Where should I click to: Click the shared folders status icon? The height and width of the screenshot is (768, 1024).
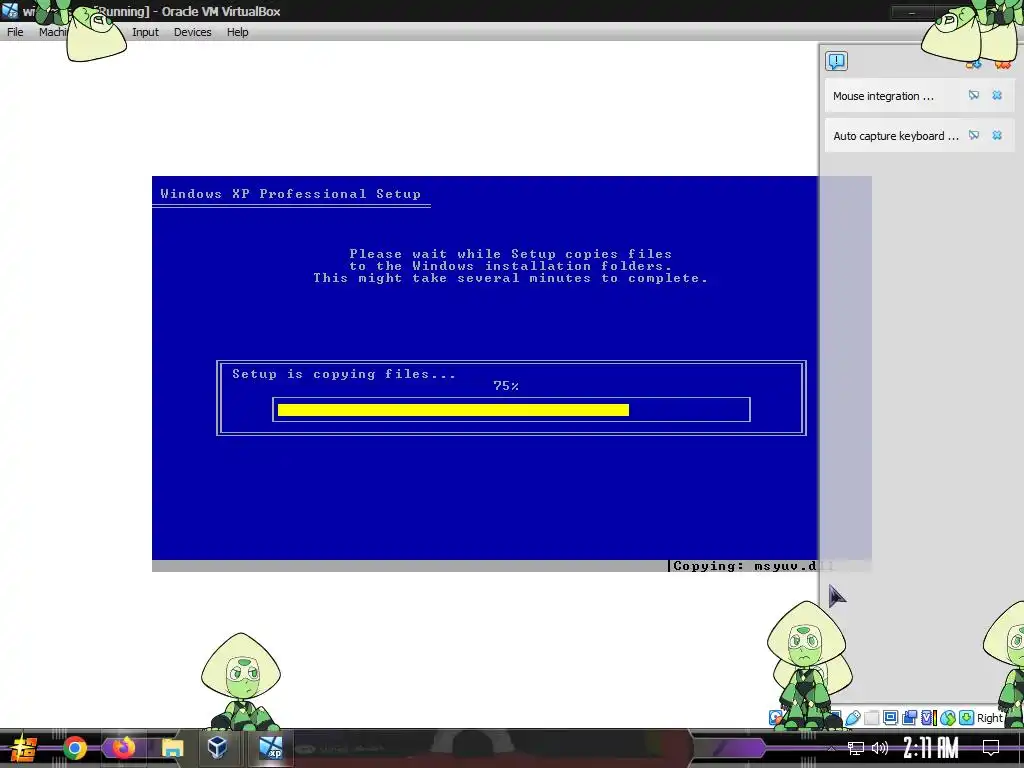tap(871, 718)
